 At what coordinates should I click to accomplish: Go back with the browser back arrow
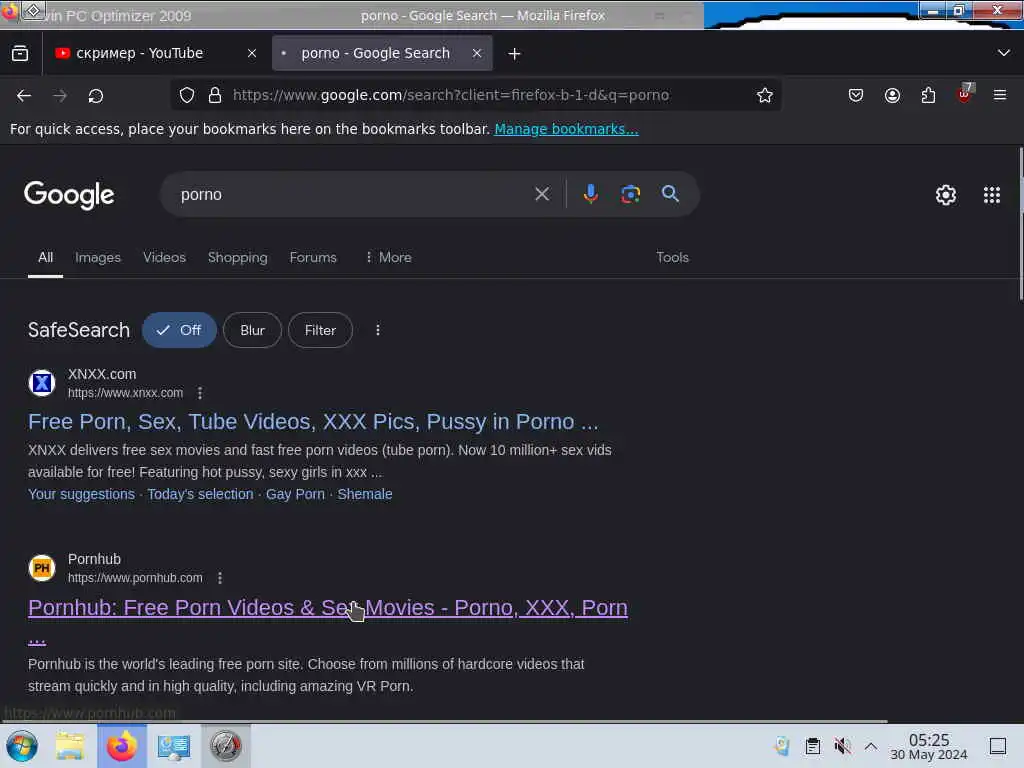(24, 96)
